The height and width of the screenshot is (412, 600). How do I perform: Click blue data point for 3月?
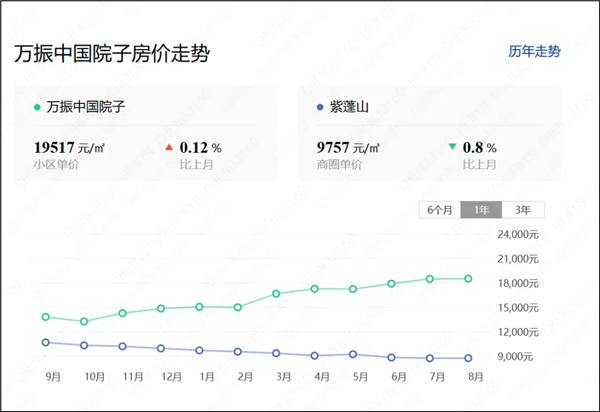276,353
